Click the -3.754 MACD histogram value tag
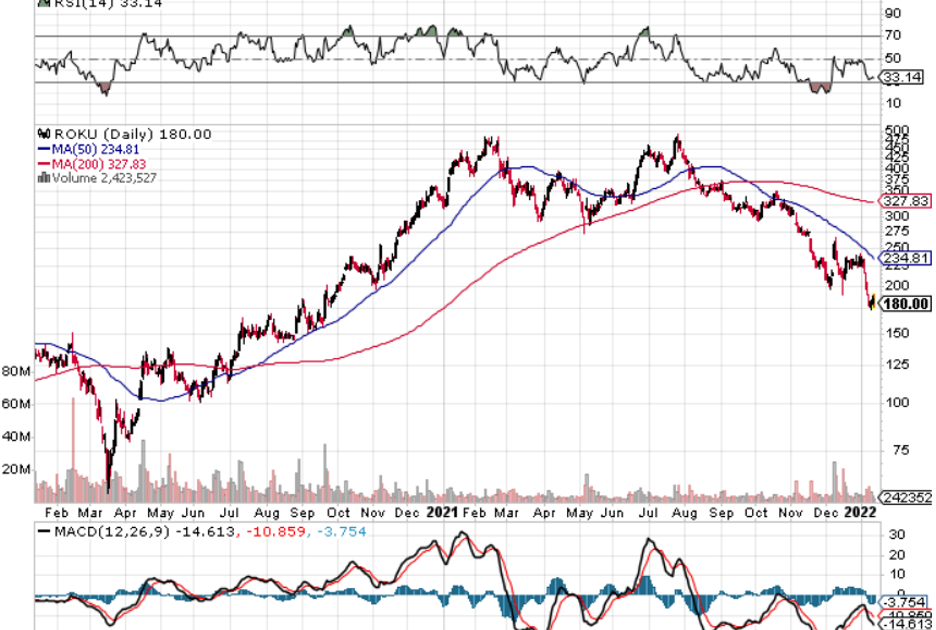The width and height of the screenshot is (936, 630). 905,600
